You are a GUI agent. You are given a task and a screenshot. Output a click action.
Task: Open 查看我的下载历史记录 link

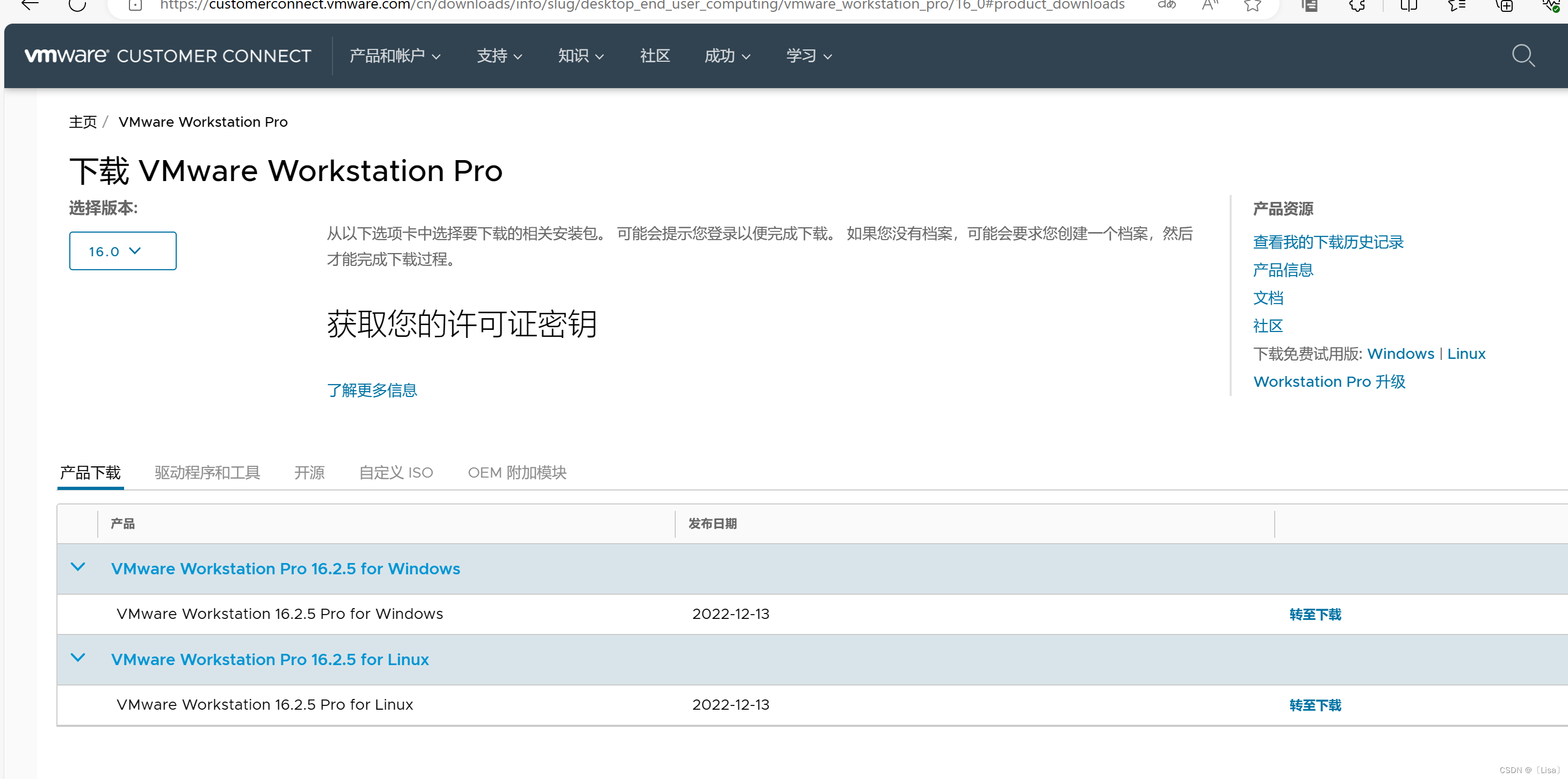tap(1327, 242)
